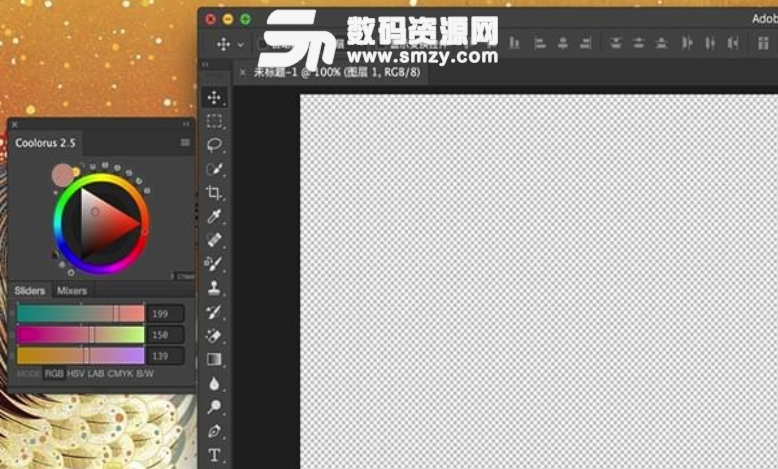Click the yellow minimize window button
This screenshot has width=778, height=469.
[228, 19]
